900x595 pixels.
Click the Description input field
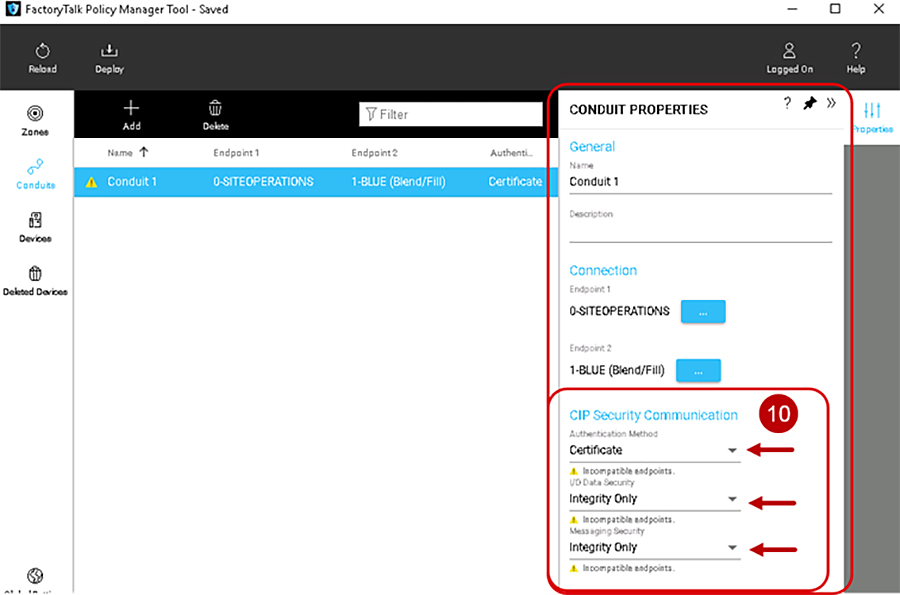point(700,231)
